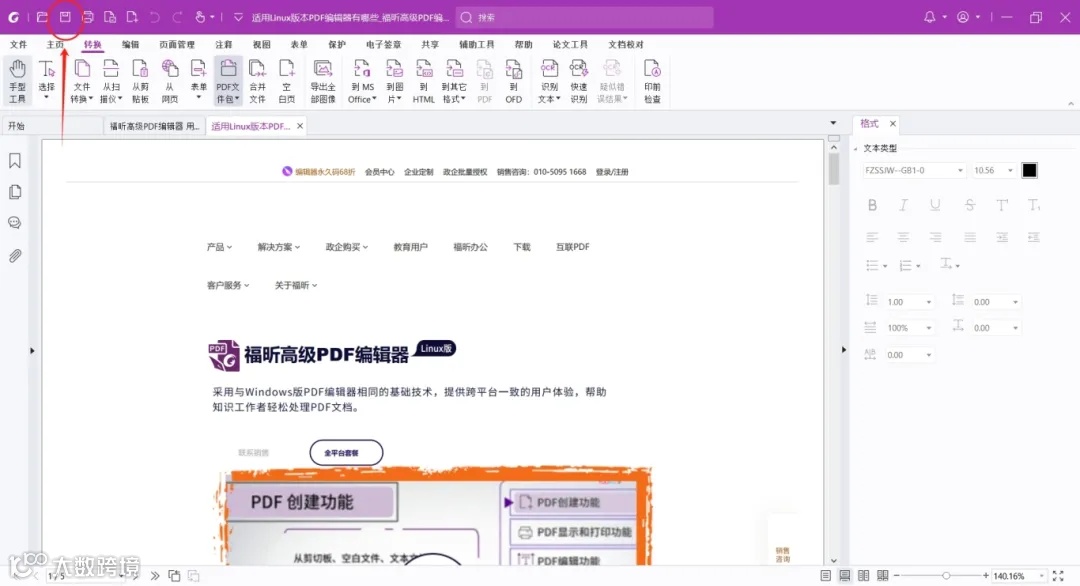Click the 下载 link in the page
The image size is (1080, 586).
[522, 247]
